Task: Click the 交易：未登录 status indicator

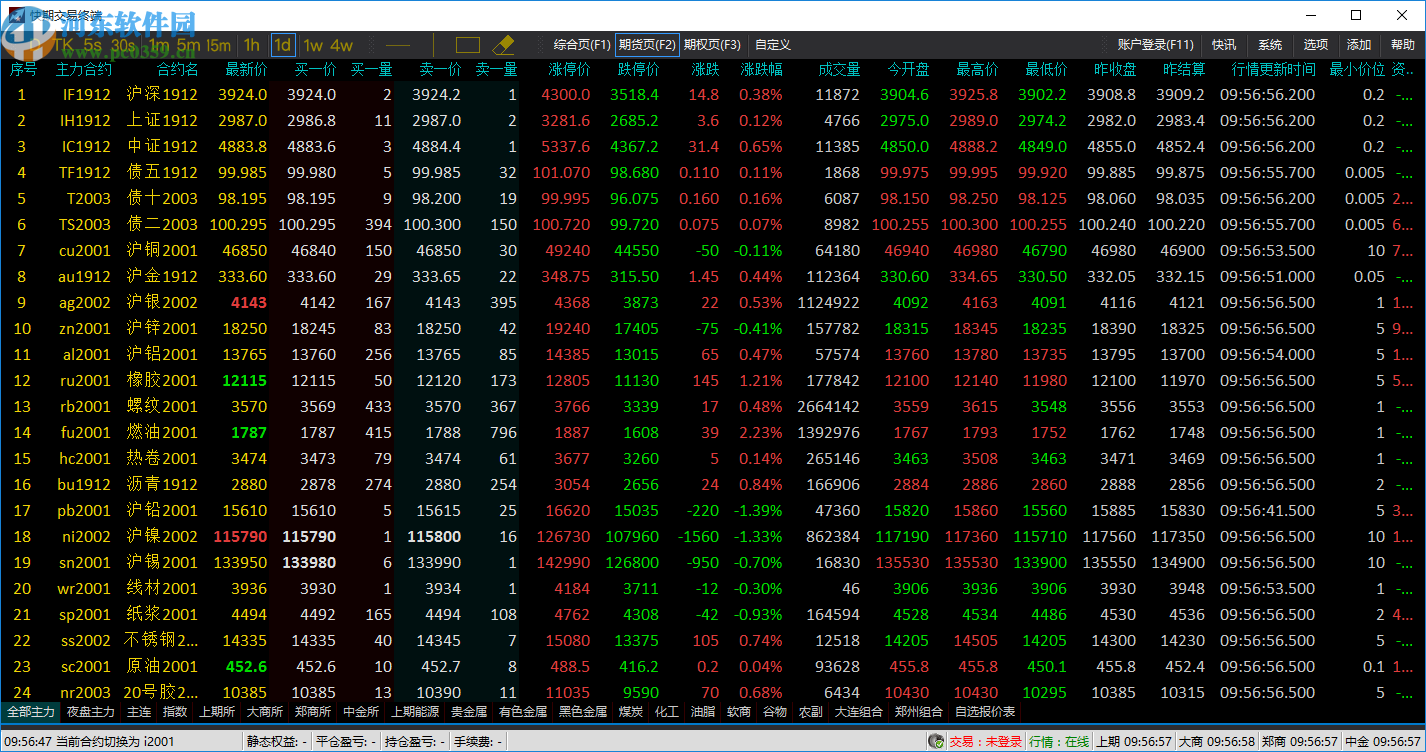Action: pos(985,741)
